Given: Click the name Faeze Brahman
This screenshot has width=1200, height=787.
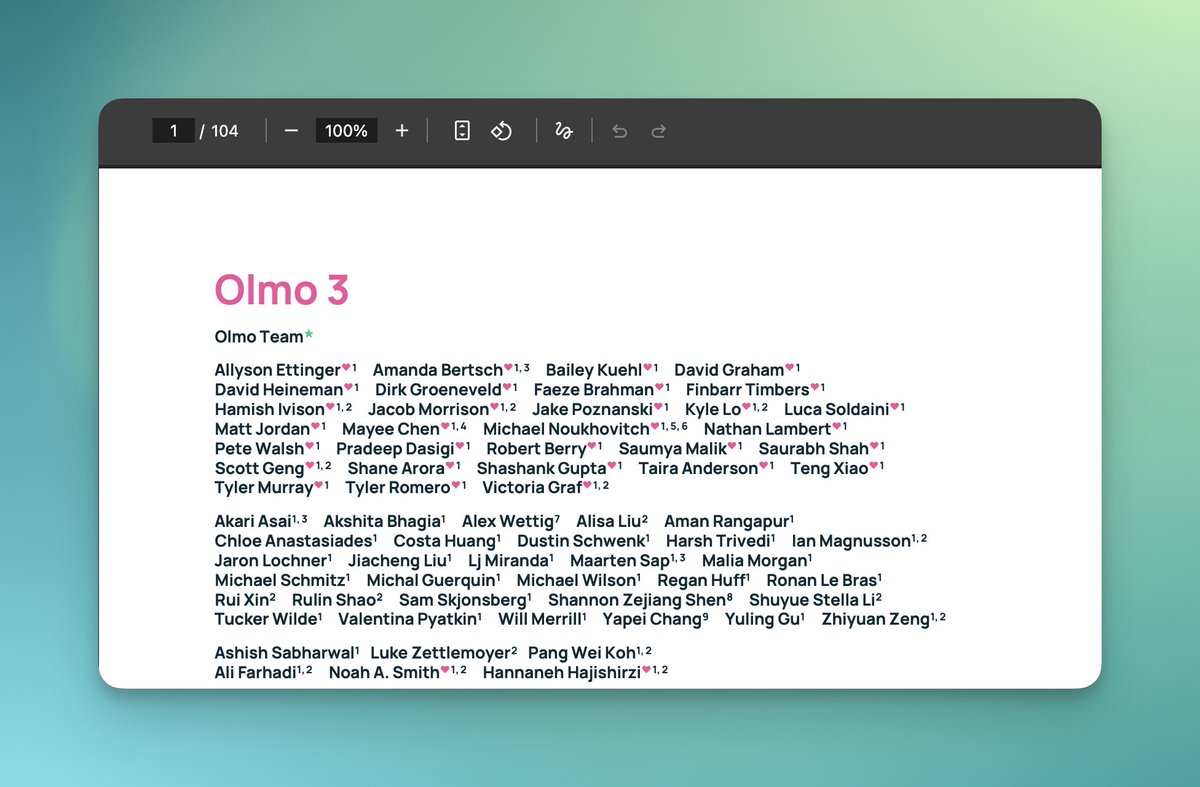Looking at the screenshot, I should pyautogui.click(x=594, y=390).
